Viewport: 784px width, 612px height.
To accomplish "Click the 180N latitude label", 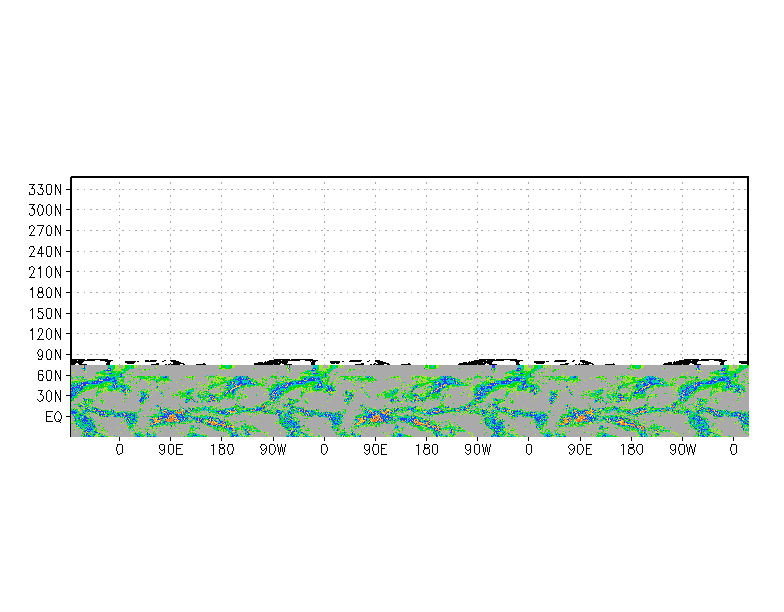I will click(x=45, y=293).
